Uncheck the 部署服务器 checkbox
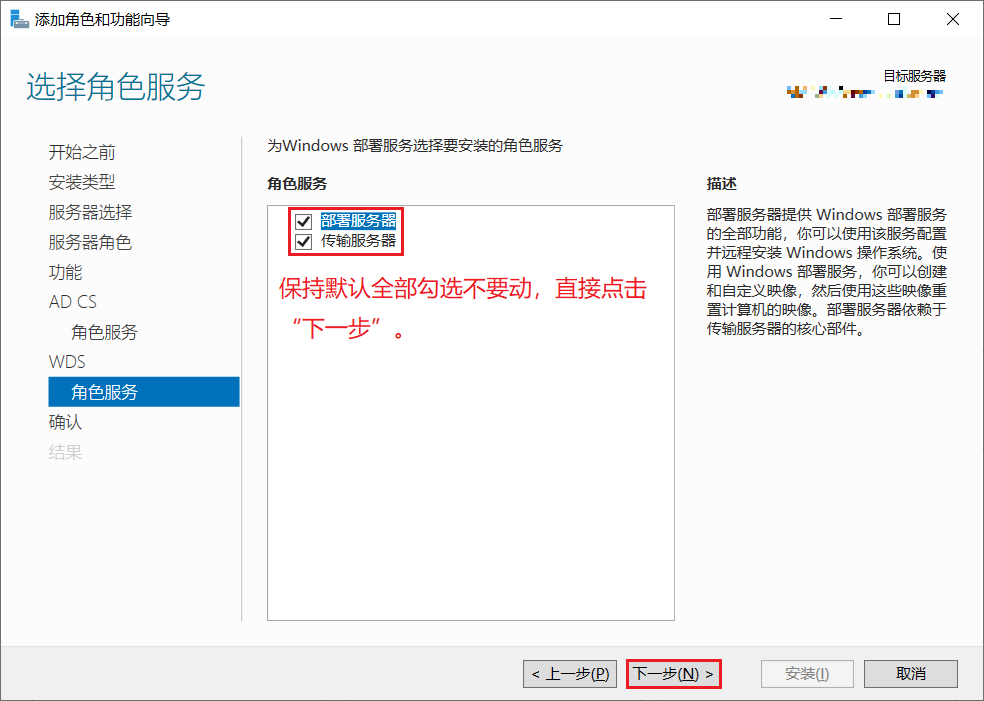The height and width of the screenshot is (701, 984). click(x=302, y=221)
